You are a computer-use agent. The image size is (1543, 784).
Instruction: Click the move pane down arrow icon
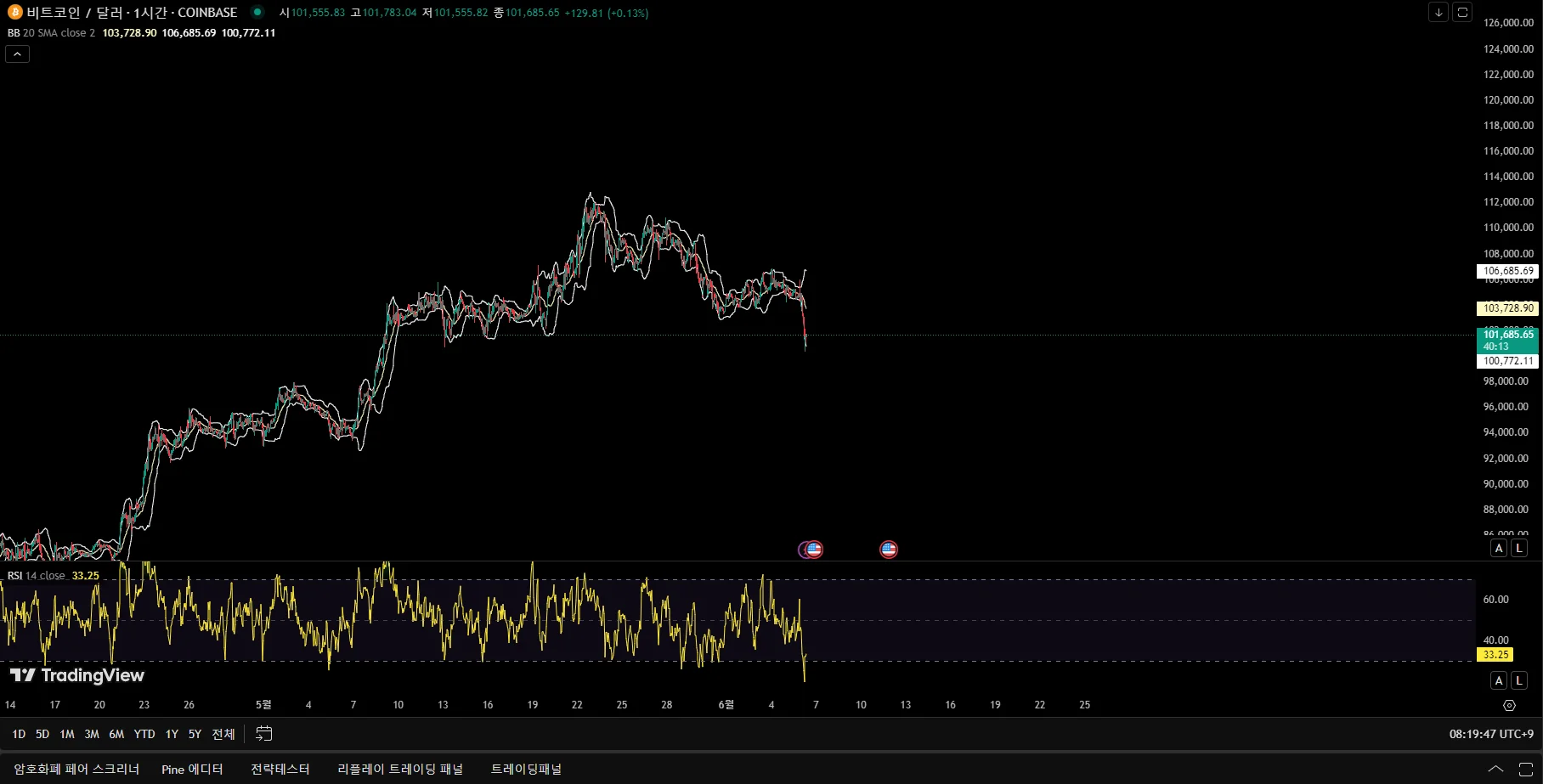pyautogui.click(x=1438, y=12)
